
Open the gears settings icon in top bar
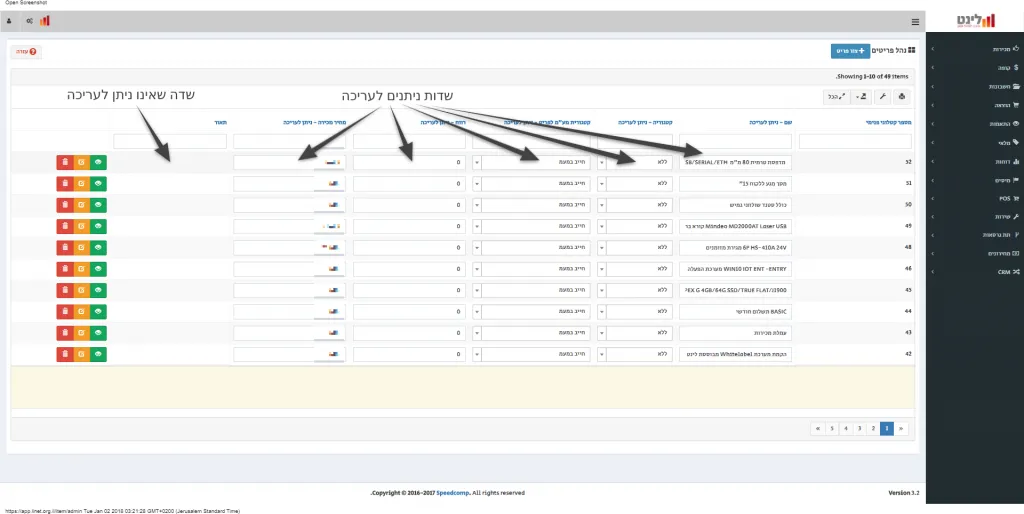point(29,22)
